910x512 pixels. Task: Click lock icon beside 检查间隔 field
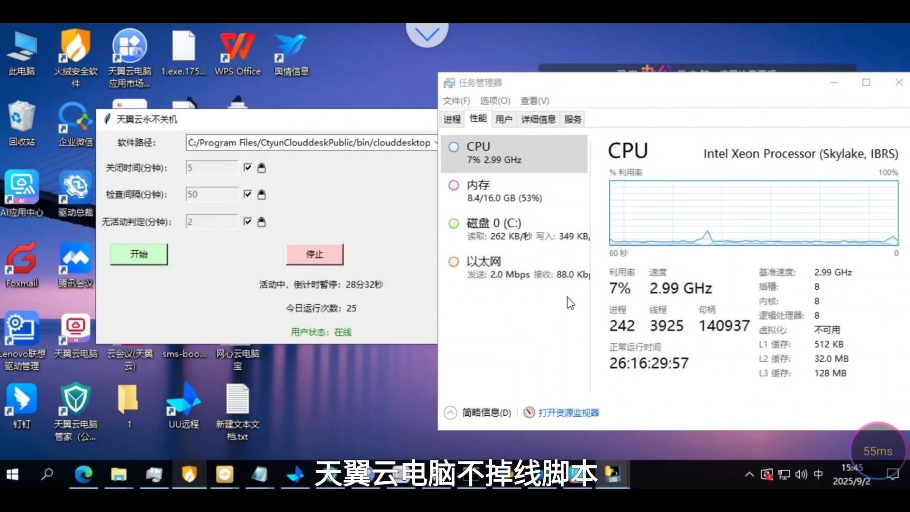(x=262, y=194)
